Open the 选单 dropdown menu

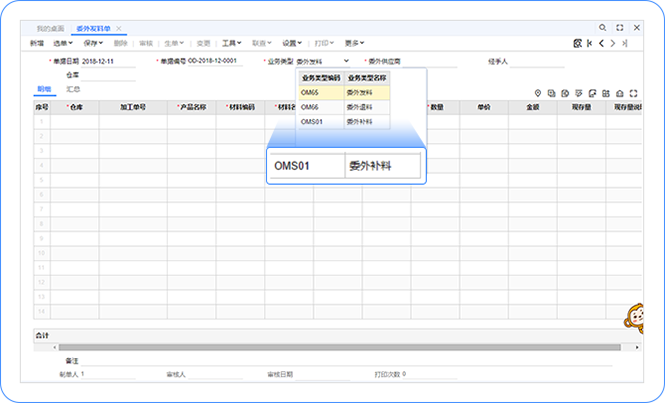click(63, 43)
